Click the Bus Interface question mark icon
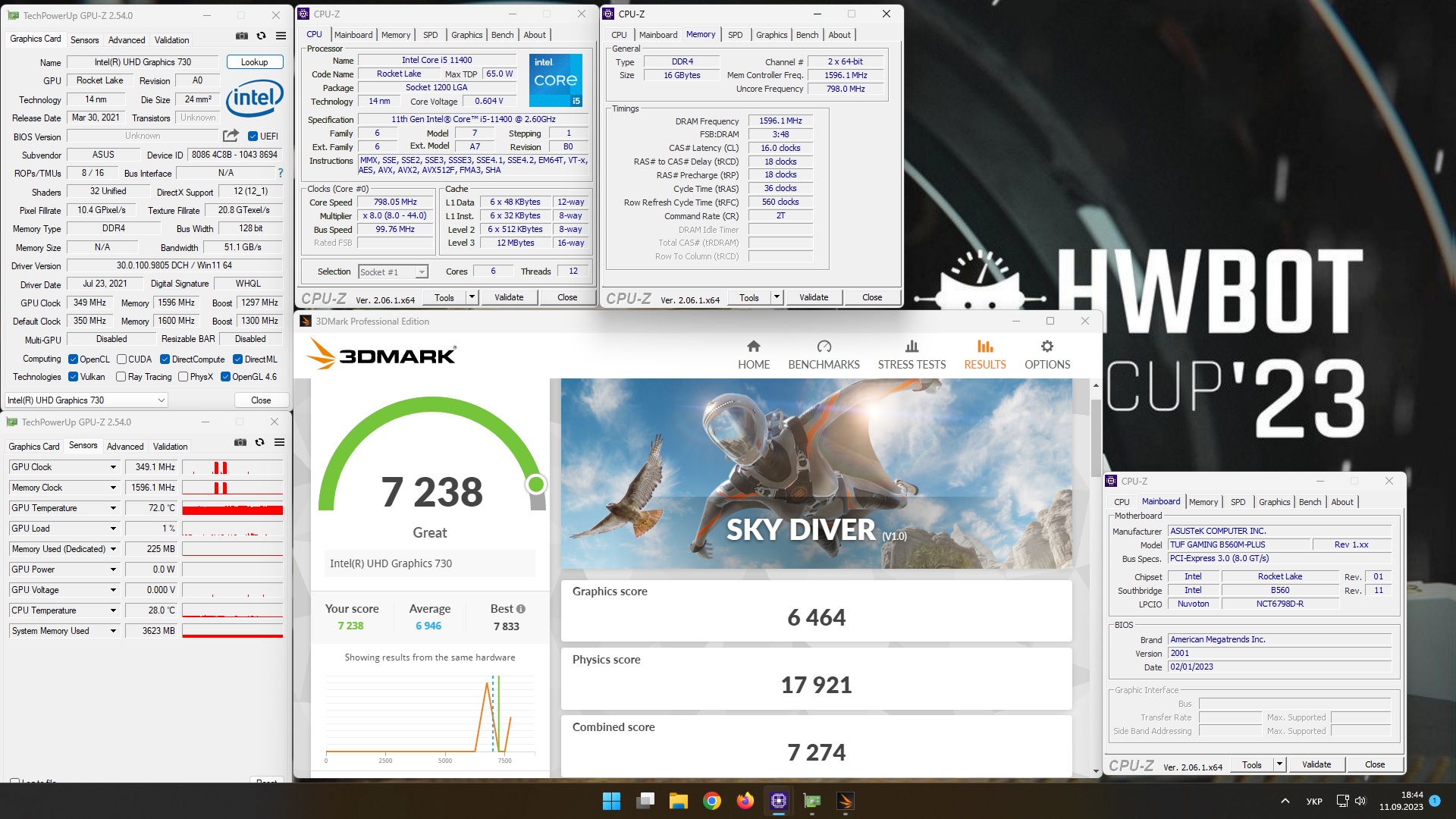 point(281,173)
